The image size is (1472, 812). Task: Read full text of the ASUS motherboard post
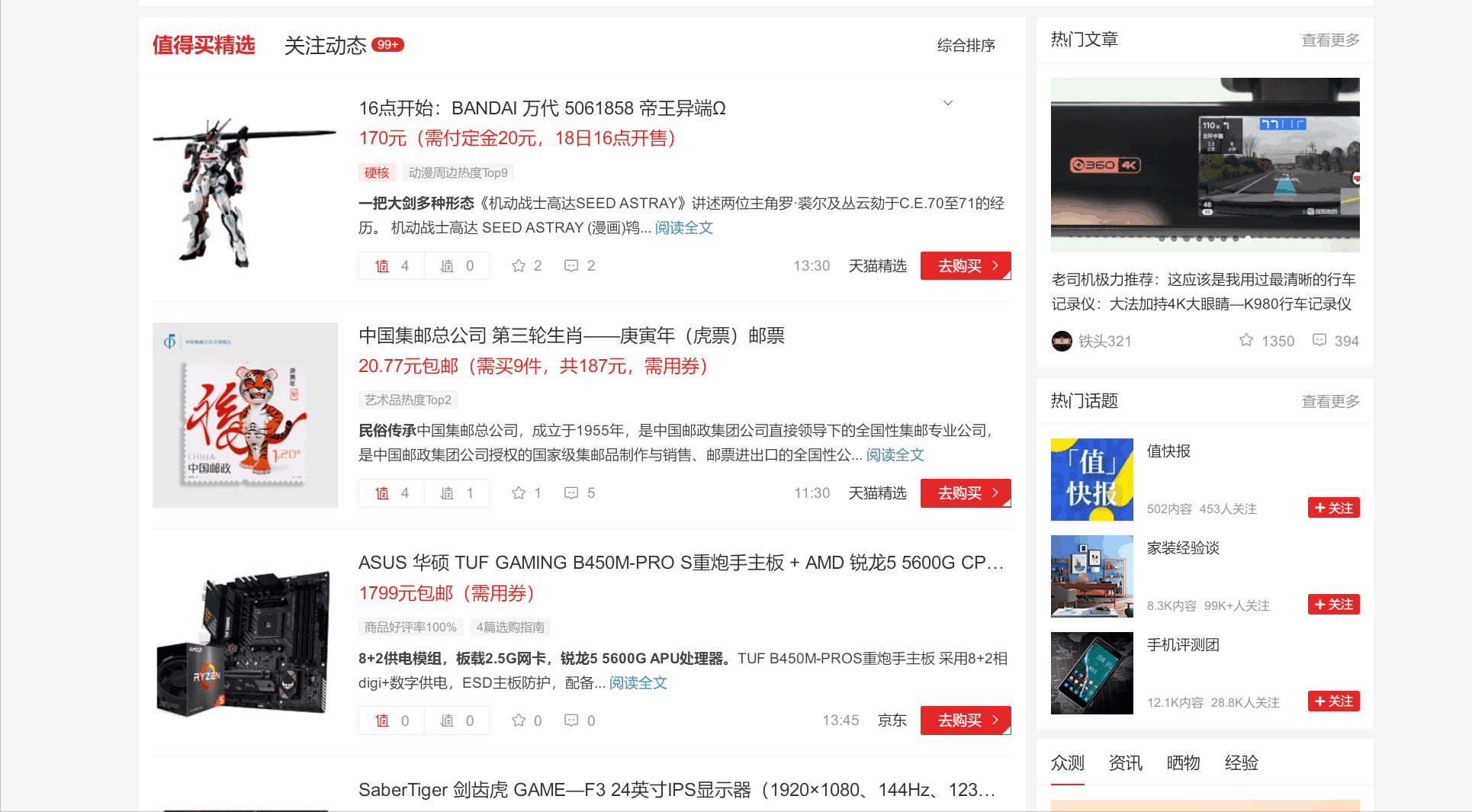[638, 682]
